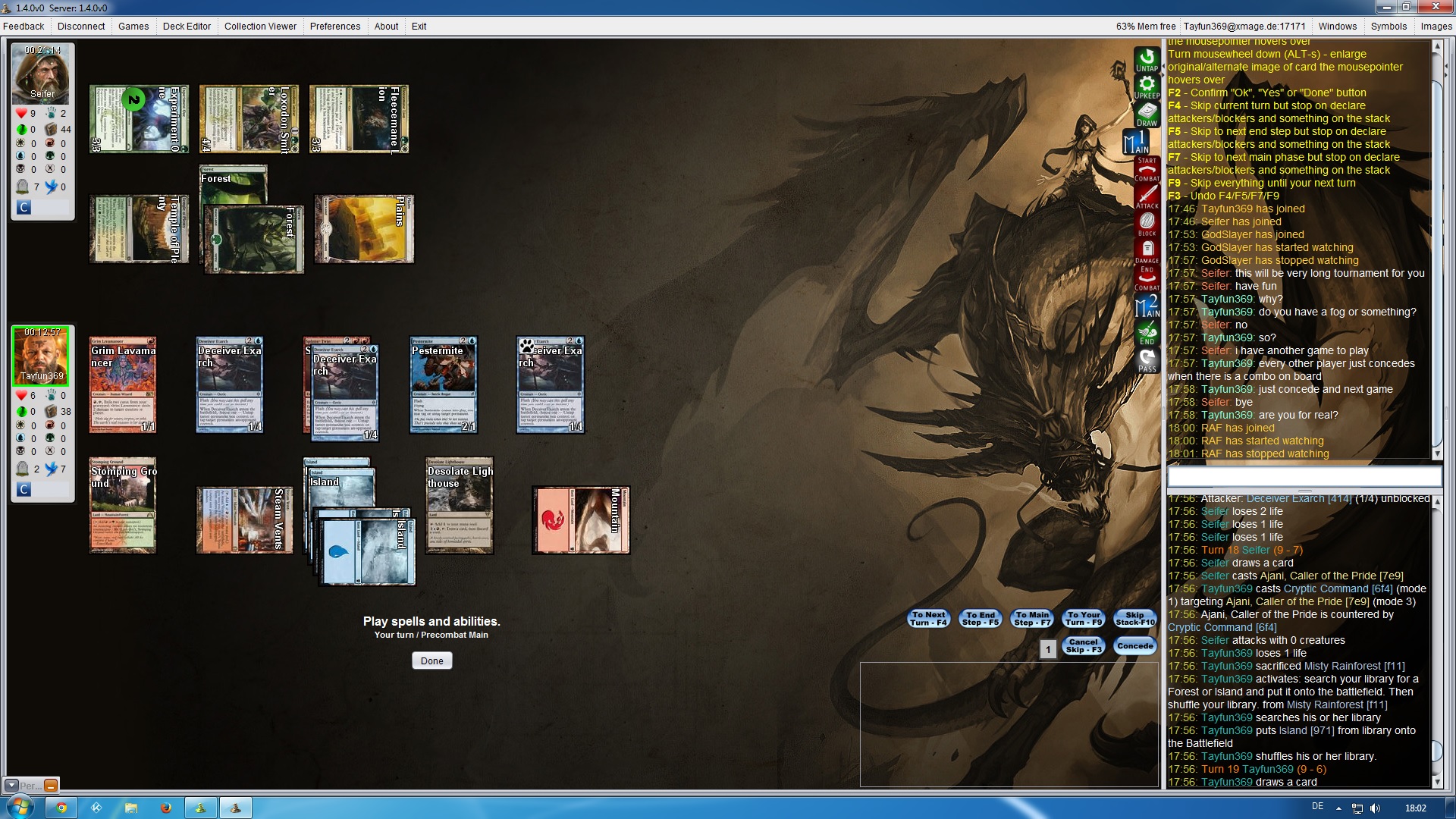Click Disconnect in the menu bar

click(81, 26)
